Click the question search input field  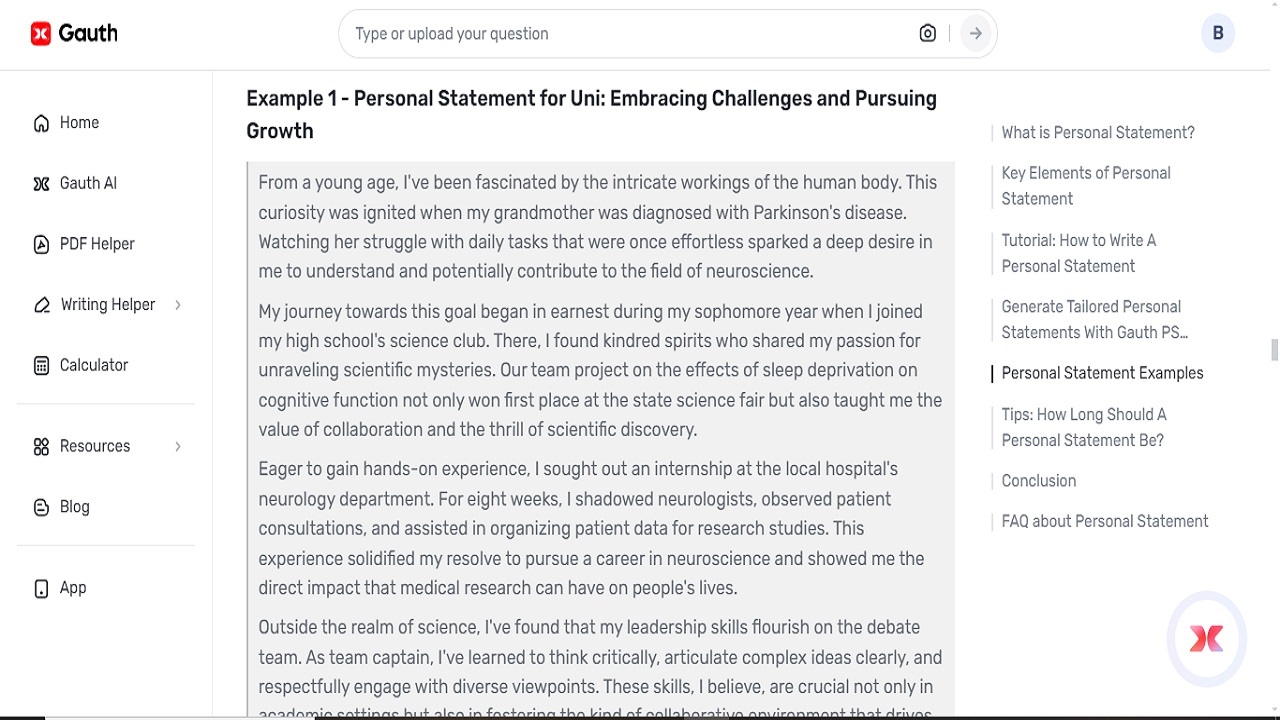pos(600,33)
